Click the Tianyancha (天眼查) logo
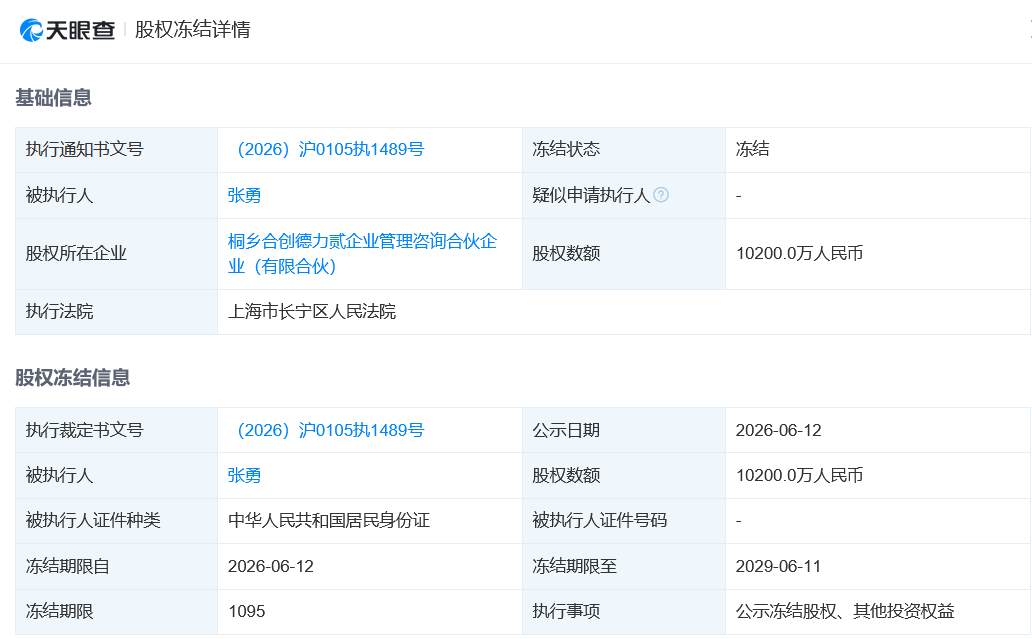Image resolution: width=1032 pixels, height=639 pixels. pyautogui.click(x=67, y=30)
